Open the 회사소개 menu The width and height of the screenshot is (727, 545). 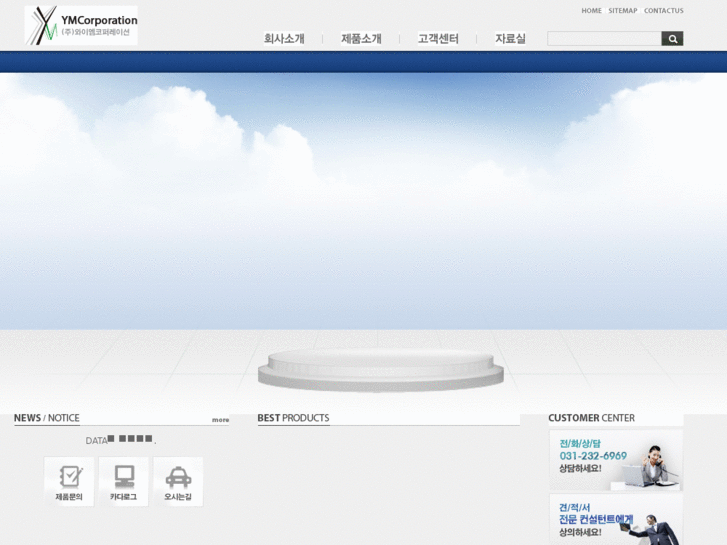click(x=284, y=38)
